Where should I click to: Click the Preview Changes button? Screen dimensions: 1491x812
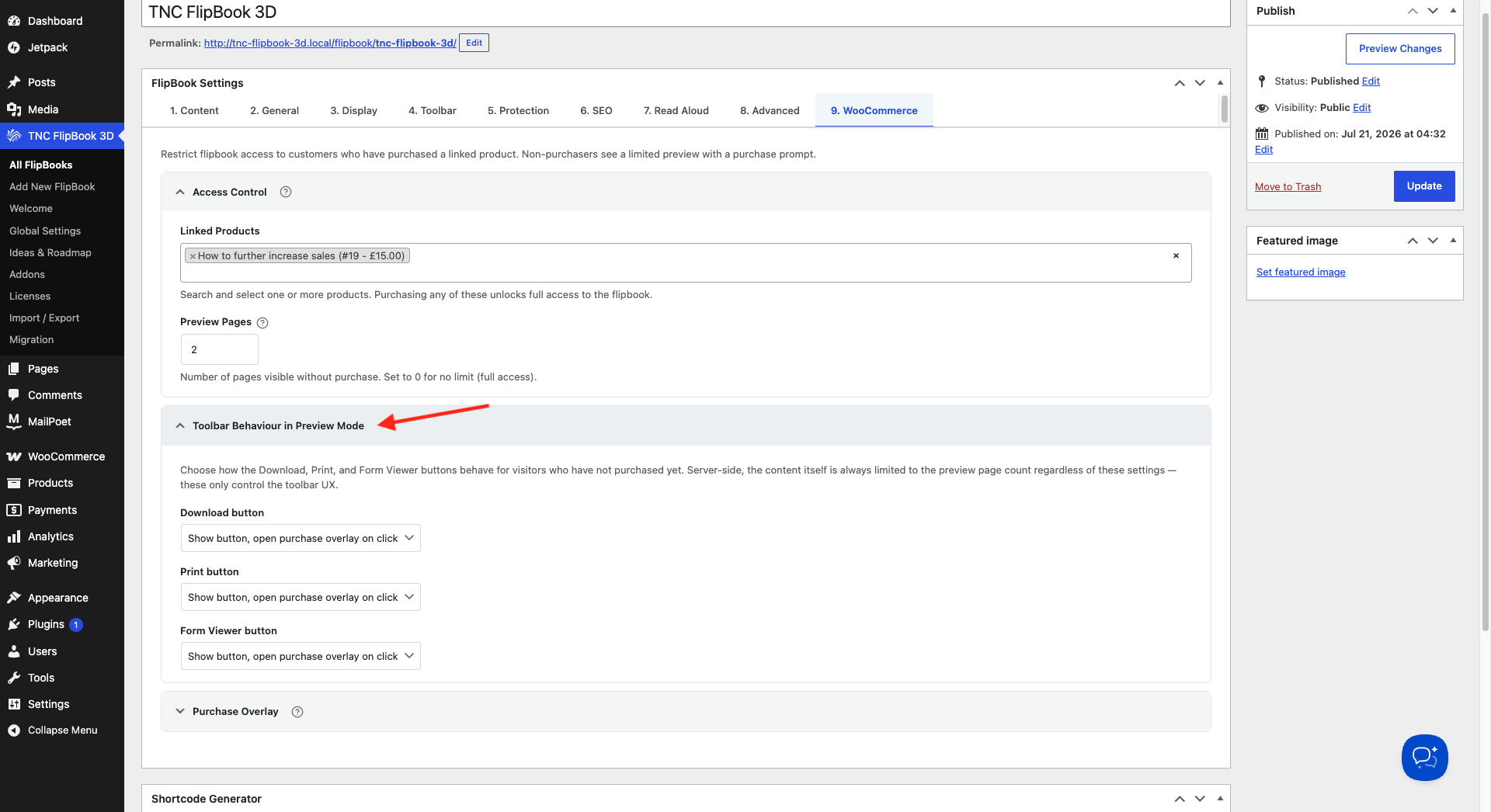1400,49
